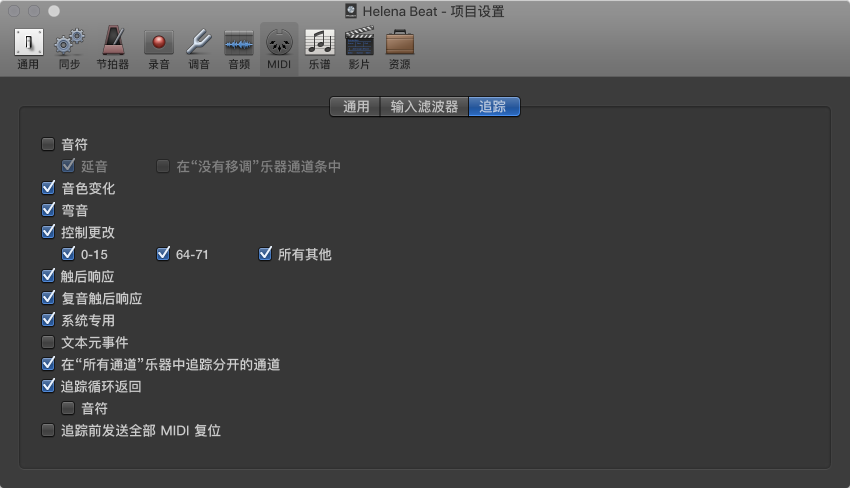
Task: Uncheck the 0-15 controller checkbox
Action: pos(68,254)
